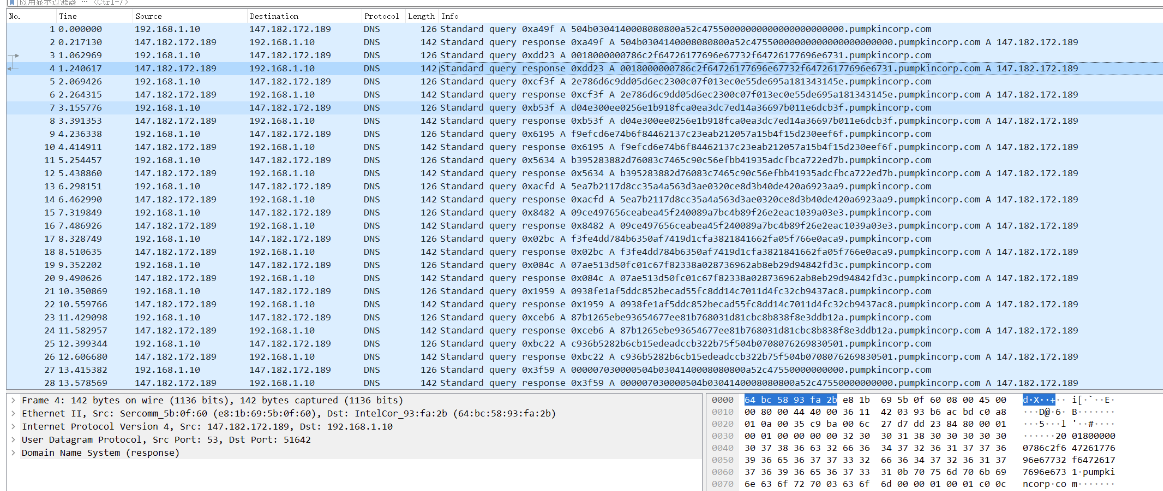Expand Domain Name System (response) node

click(11, 452)
